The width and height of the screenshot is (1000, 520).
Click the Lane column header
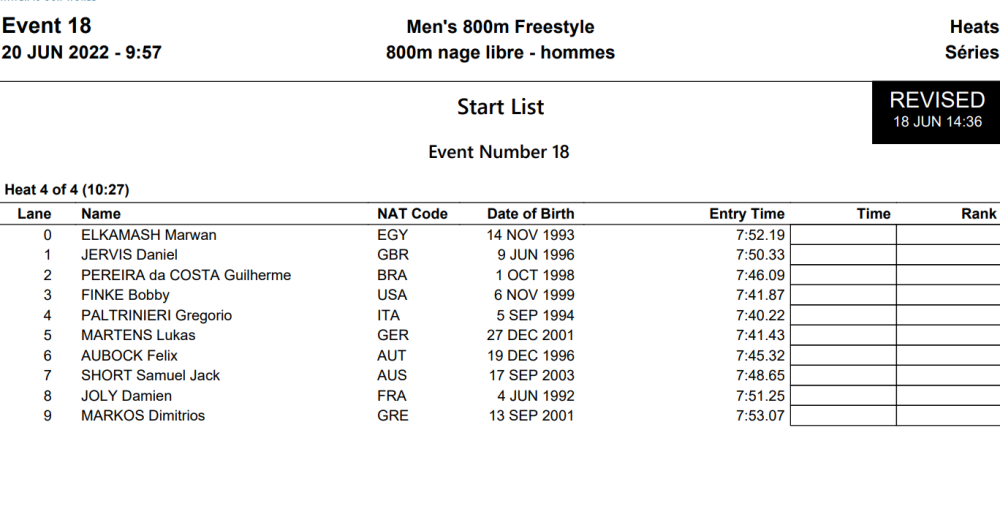[x=34, y=213]
